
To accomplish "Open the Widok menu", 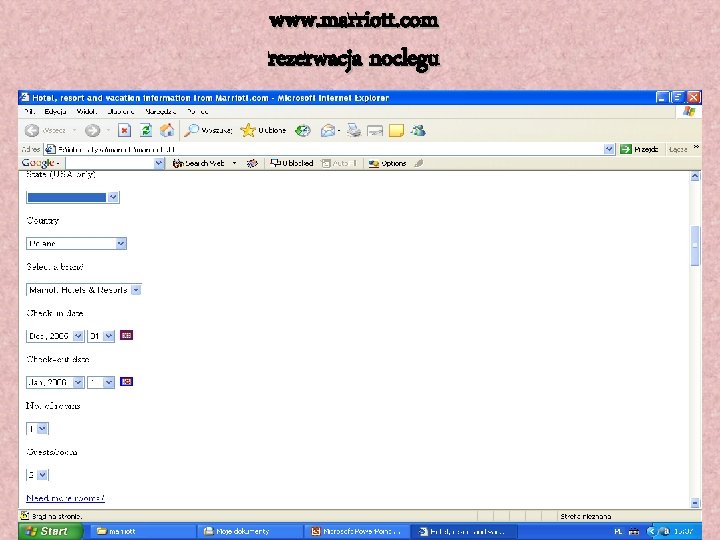I will (x=86, y=112).
